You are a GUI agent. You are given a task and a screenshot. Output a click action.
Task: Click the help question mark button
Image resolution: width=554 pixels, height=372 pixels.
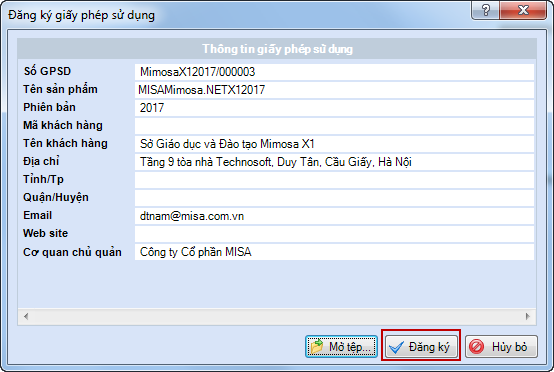tap(485, 10)
